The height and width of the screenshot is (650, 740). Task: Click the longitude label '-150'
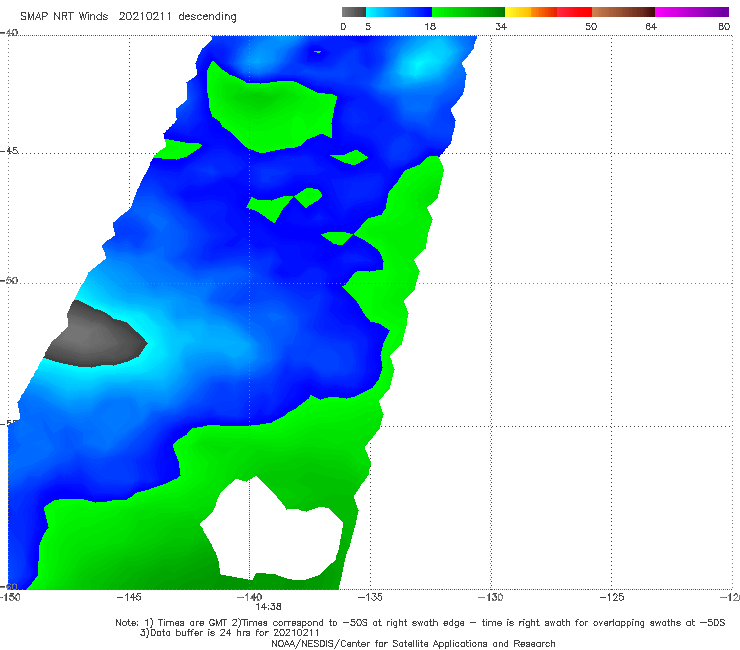click(10, 597)
